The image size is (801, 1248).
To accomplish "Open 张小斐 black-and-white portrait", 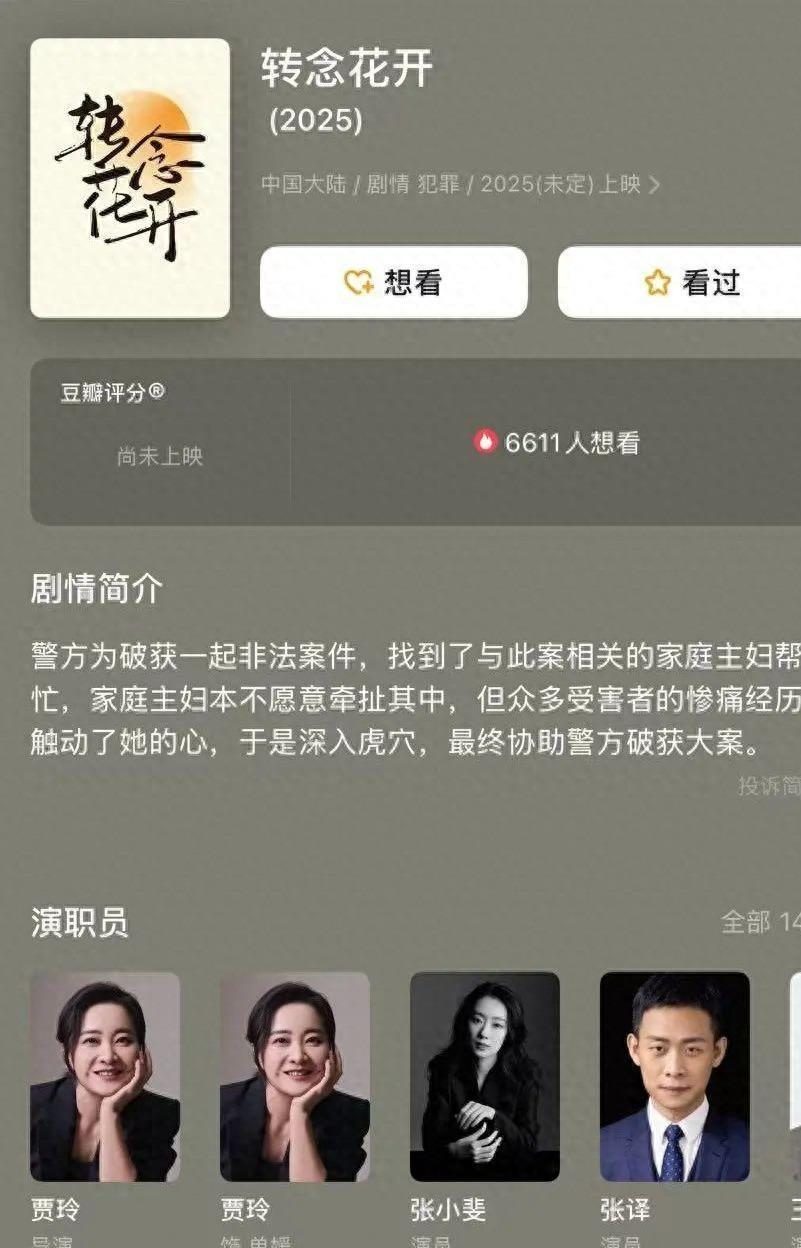I will 485,1077.
